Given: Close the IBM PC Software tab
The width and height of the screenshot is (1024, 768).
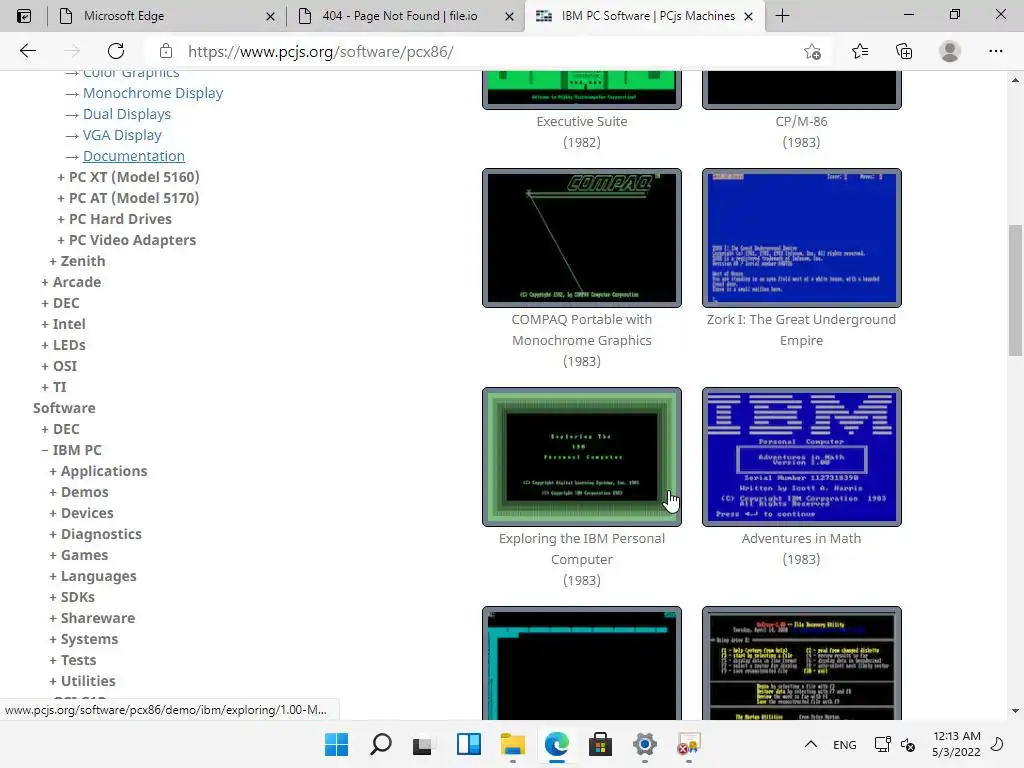Looking at the screenshot, I should [x=749, y=16].
